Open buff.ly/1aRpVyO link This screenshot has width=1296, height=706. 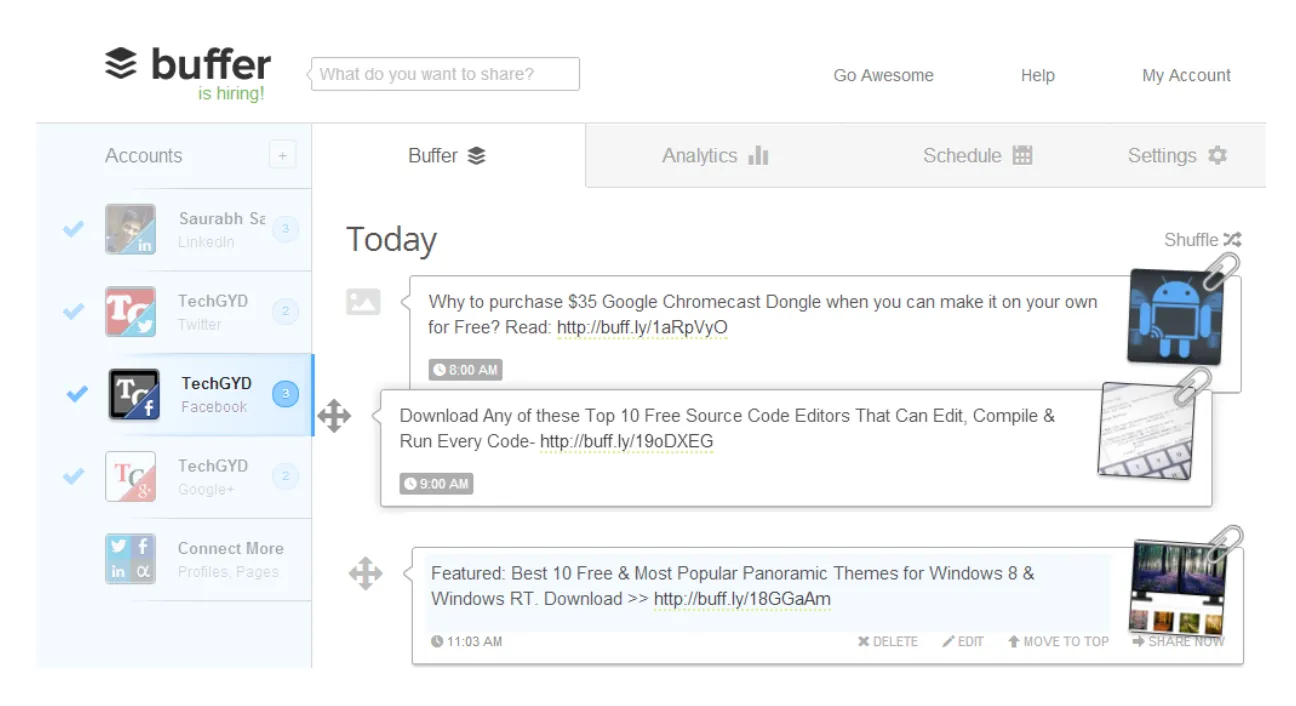point(642,328)
